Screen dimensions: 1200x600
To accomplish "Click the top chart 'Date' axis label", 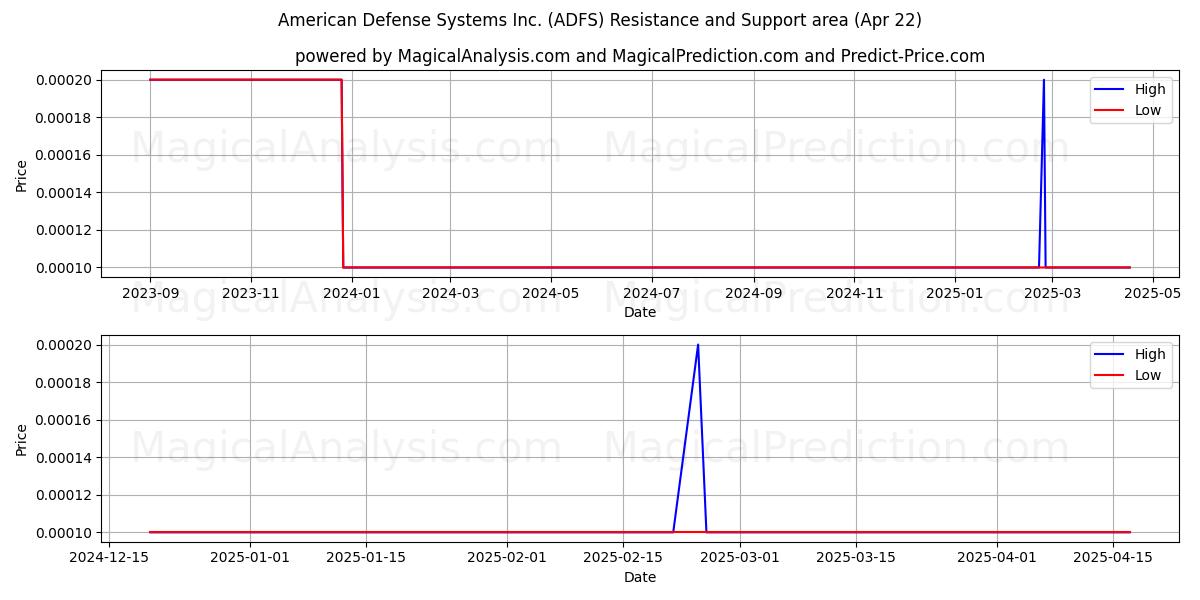I will (640, 313).
